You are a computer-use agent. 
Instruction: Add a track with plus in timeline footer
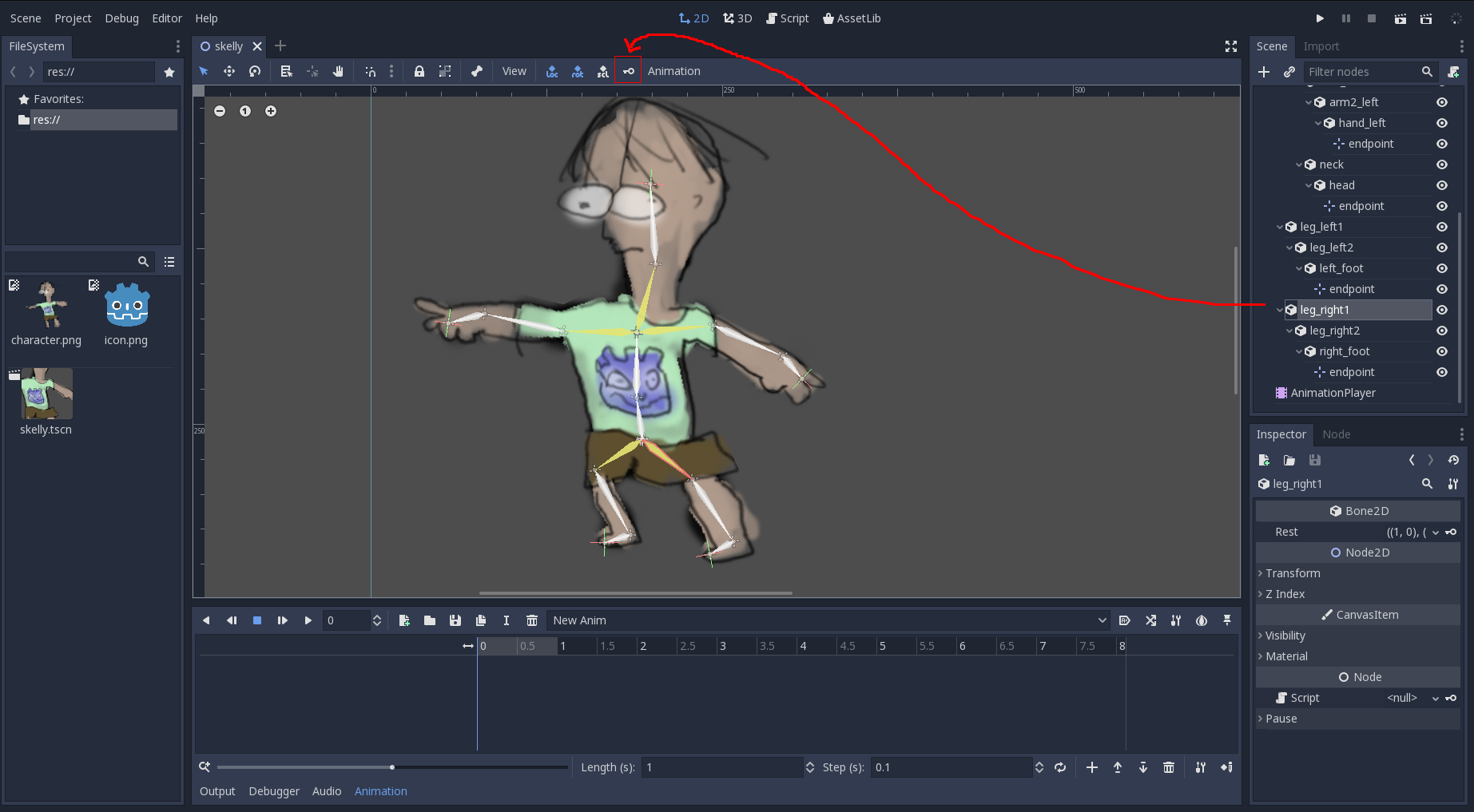coord(1092,767)
